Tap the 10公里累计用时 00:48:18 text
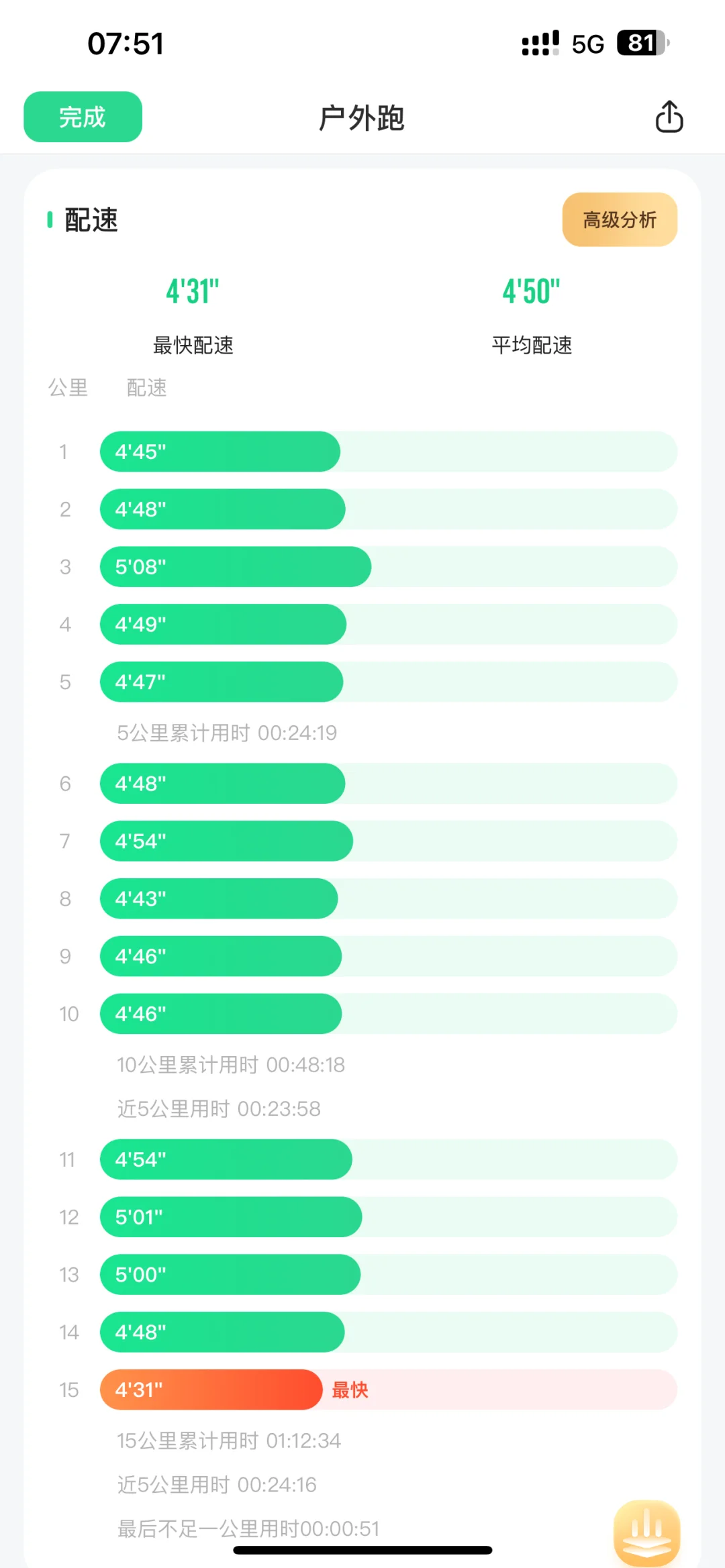This screenshot has width=725, height=1568. pyautogui.click(x=231, y=1065)
